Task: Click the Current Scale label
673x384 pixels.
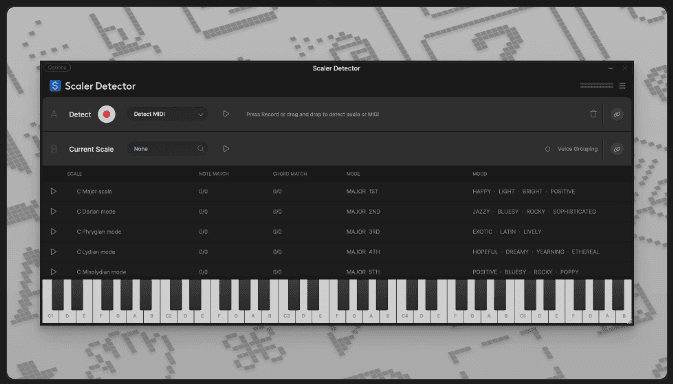Action: pyautogui.click(x=91, y=149)
